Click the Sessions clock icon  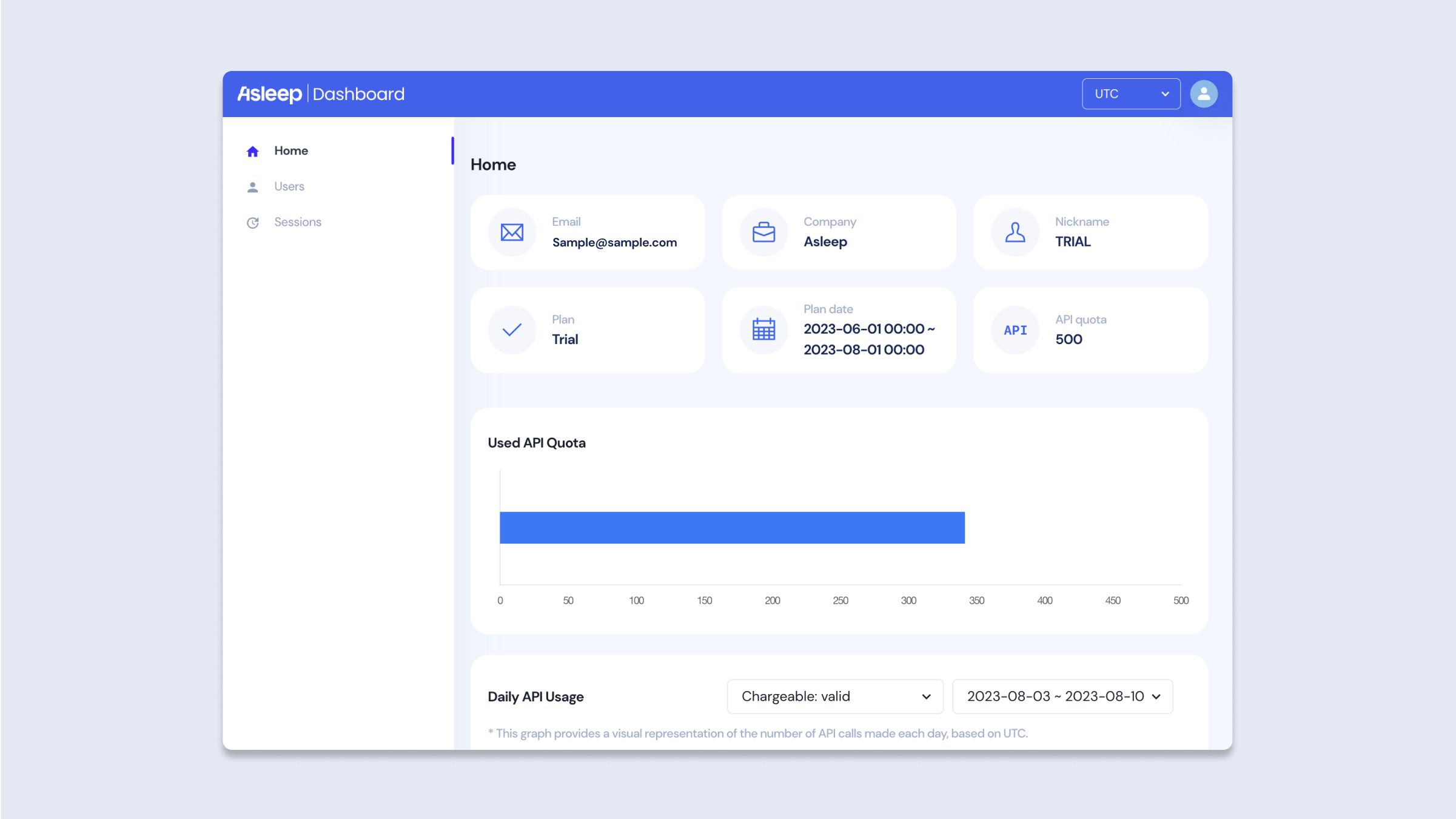point(253,222)
